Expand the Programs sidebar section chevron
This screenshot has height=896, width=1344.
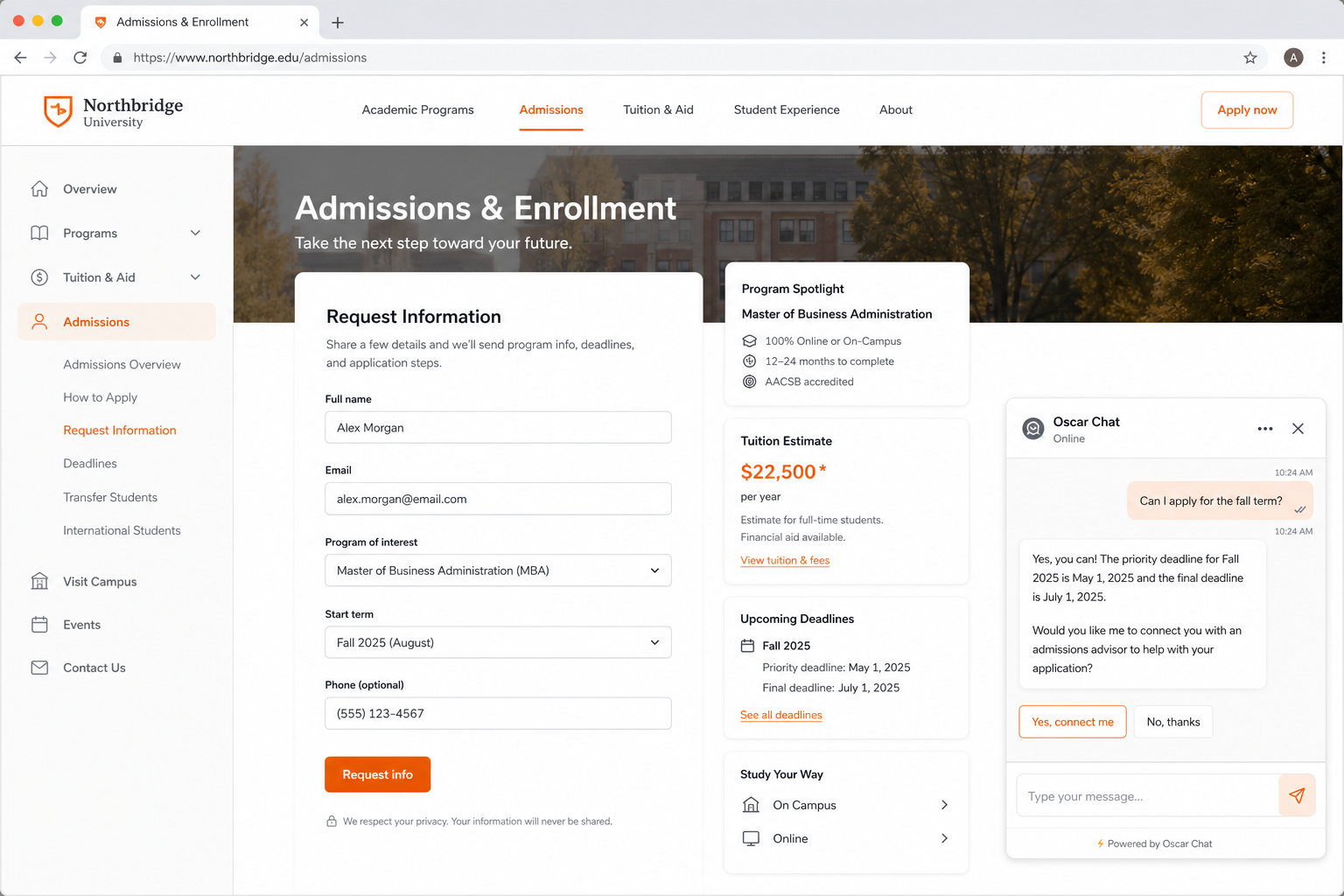[196, 233]
